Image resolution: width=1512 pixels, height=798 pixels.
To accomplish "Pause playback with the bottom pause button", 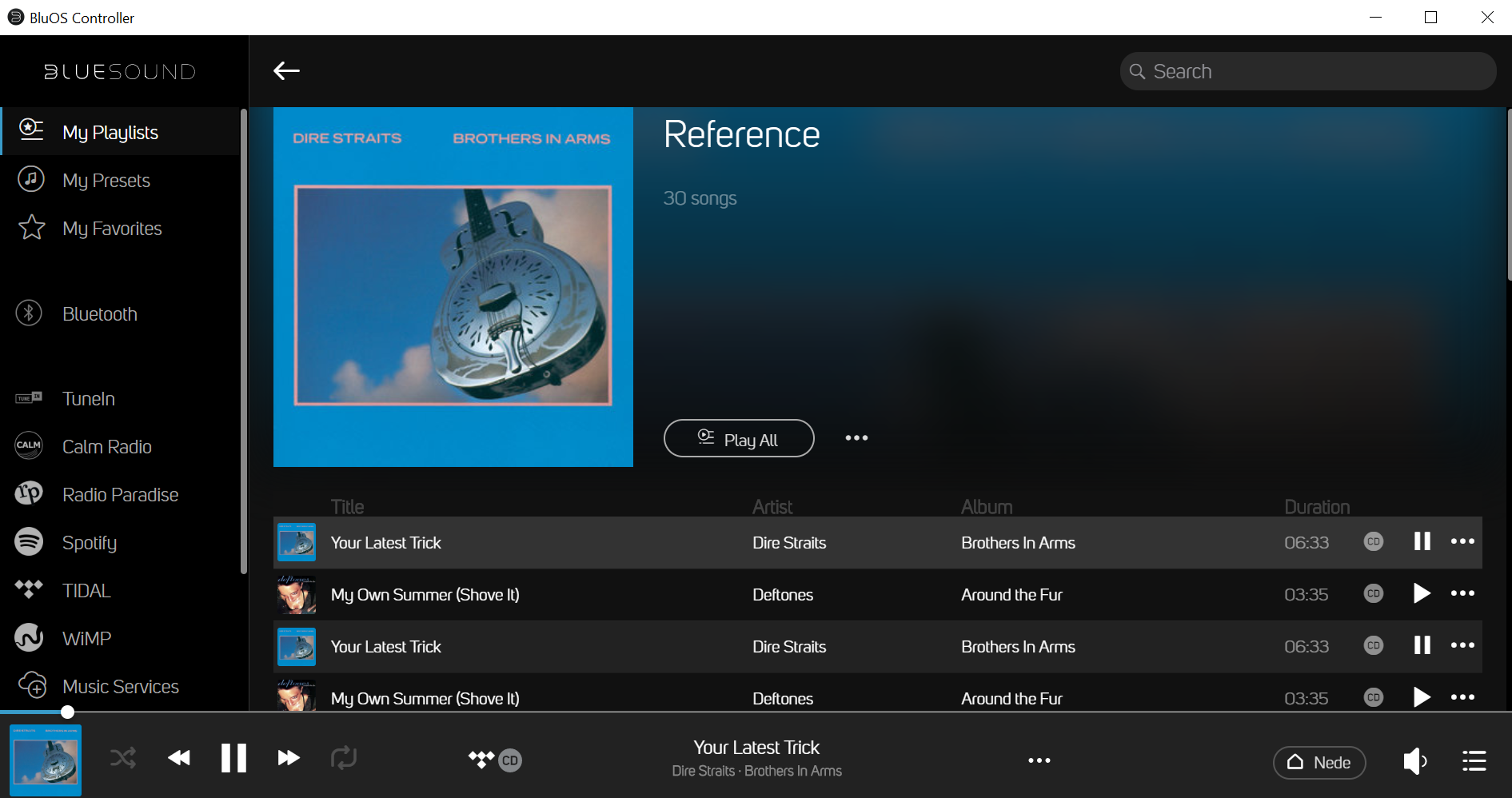I will (233, 757).
